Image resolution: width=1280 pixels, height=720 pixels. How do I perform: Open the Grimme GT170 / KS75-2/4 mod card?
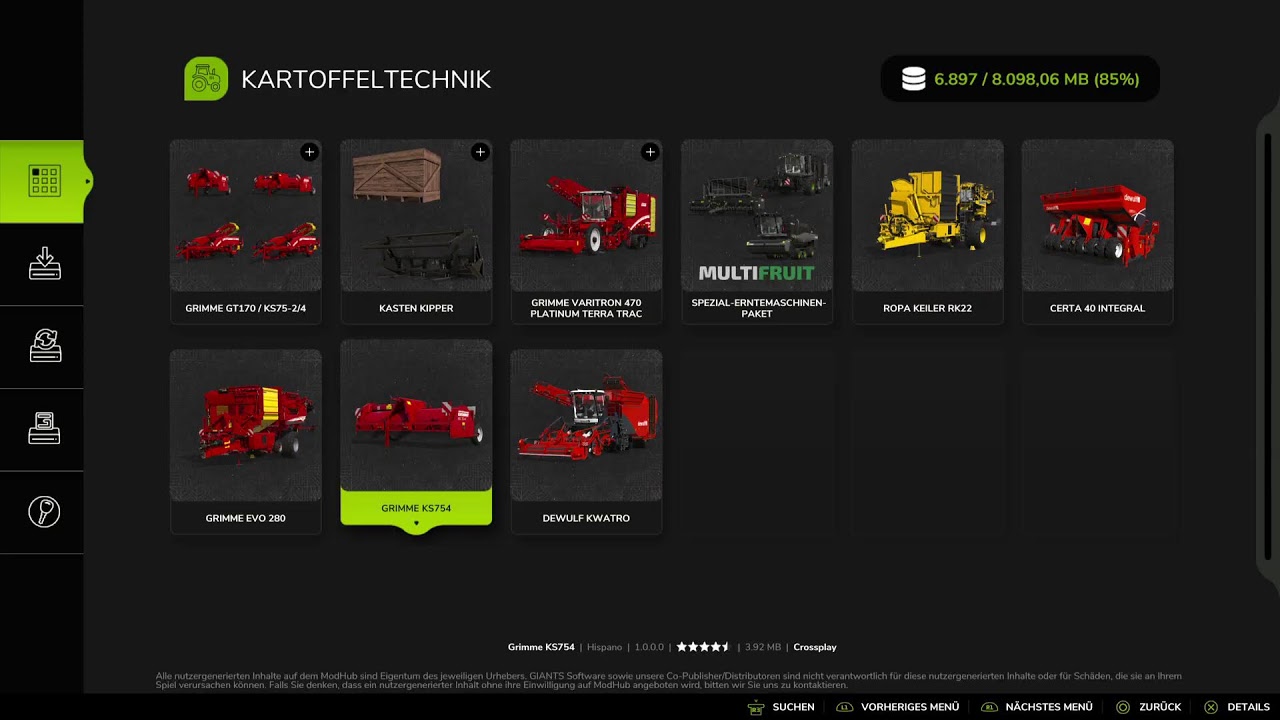(246, 232)
